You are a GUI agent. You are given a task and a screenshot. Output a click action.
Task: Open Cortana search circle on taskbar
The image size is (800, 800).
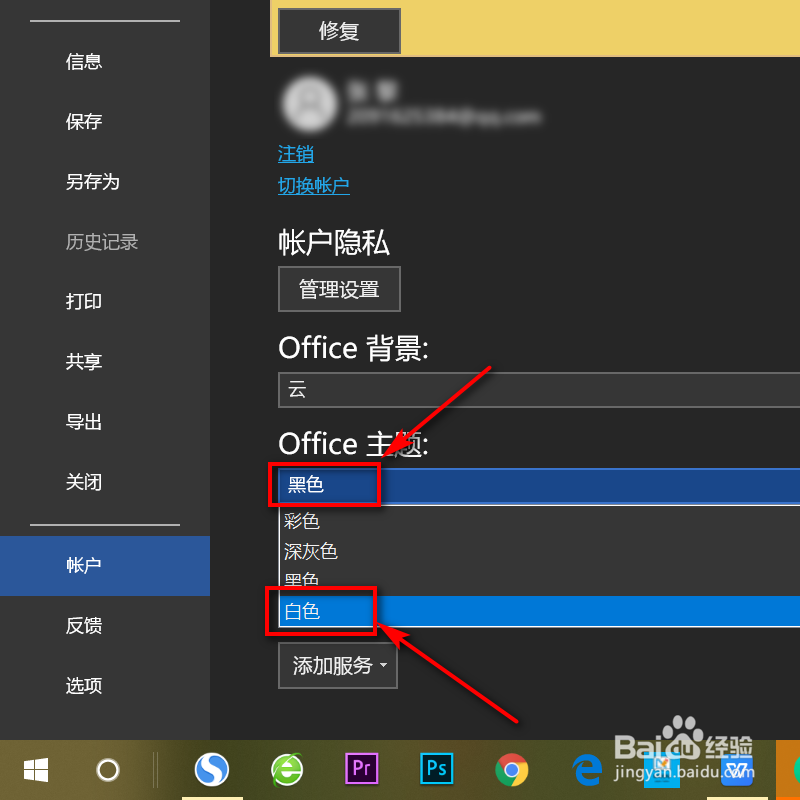click(108, 769)
